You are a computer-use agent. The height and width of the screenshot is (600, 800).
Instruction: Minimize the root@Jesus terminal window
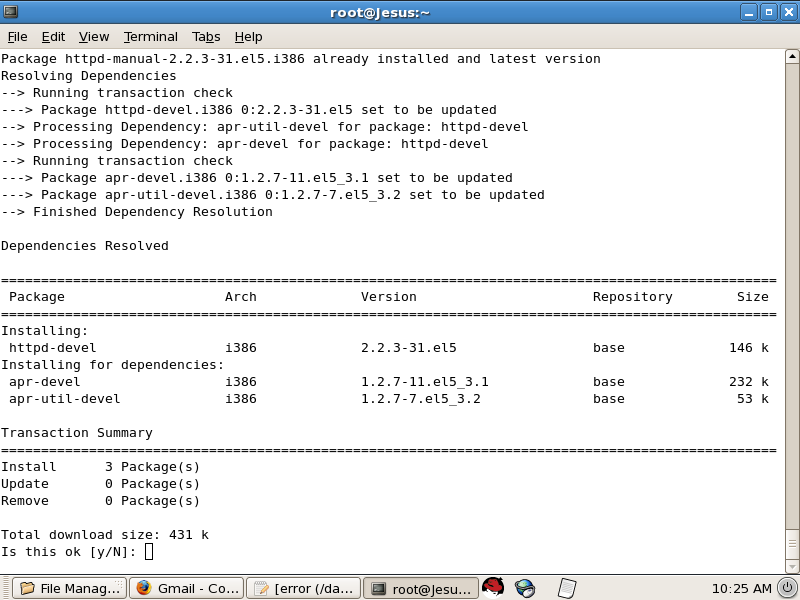[x=749, y=12]
